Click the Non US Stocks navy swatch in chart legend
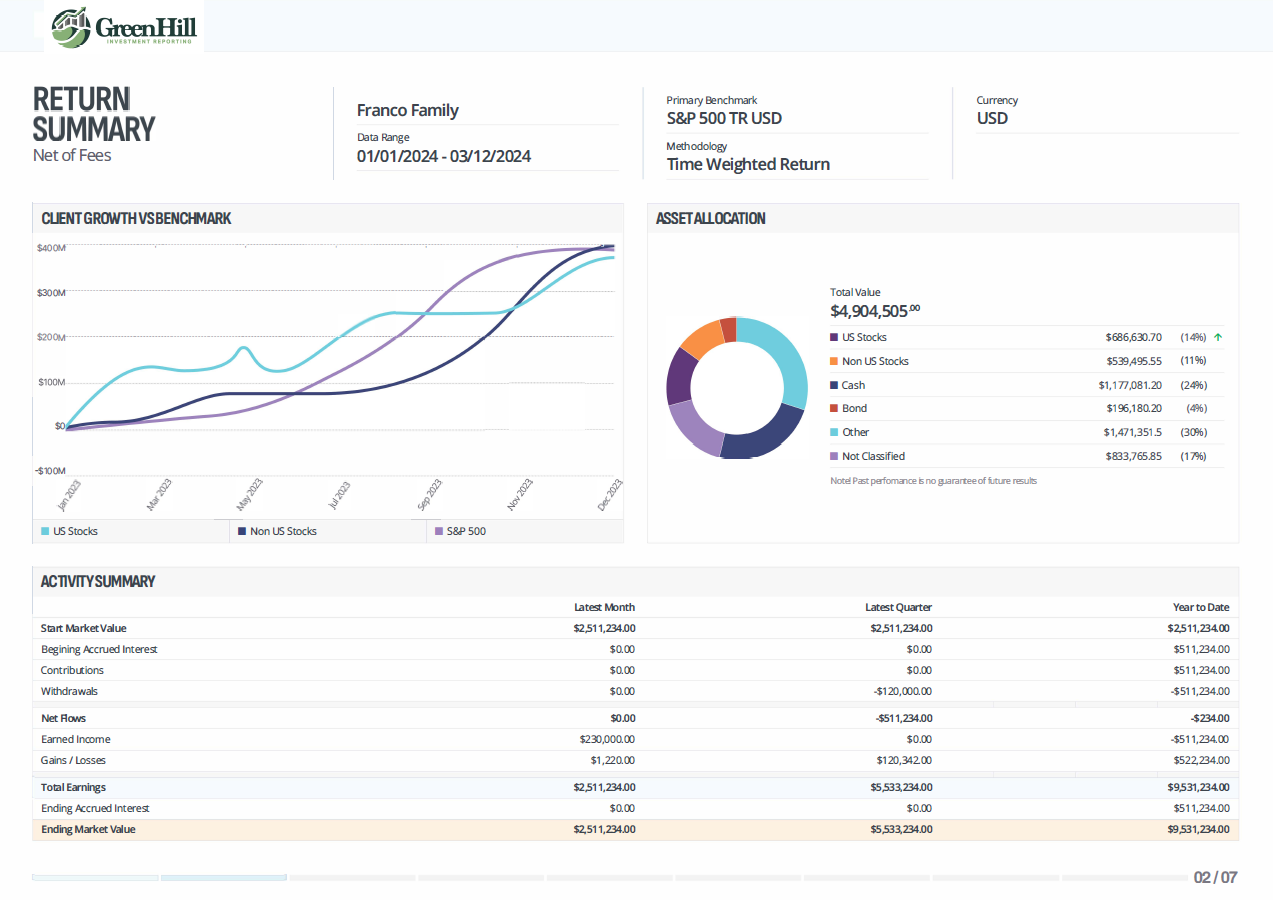The width and height of the screenshot is (1273, 900). (242, 531)
